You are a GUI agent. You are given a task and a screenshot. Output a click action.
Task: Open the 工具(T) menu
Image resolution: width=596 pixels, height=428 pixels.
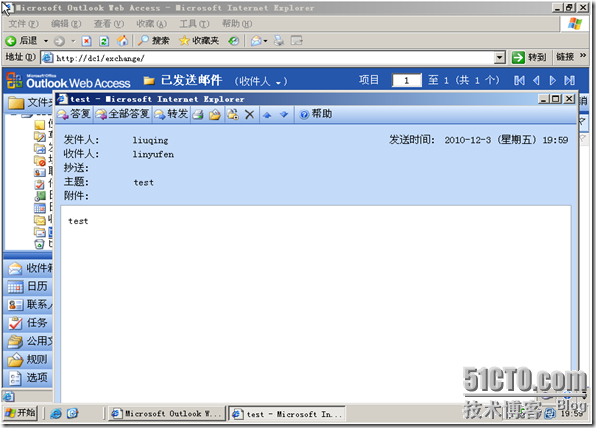194,24
